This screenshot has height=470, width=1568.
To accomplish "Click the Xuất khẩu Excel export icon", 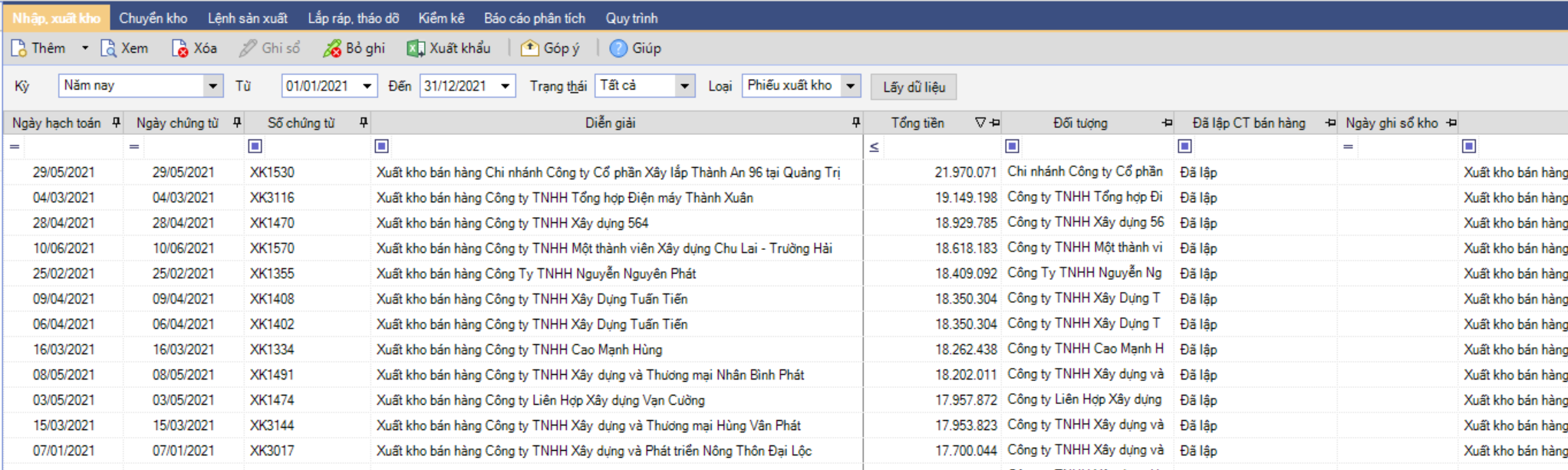I will 416,48.
